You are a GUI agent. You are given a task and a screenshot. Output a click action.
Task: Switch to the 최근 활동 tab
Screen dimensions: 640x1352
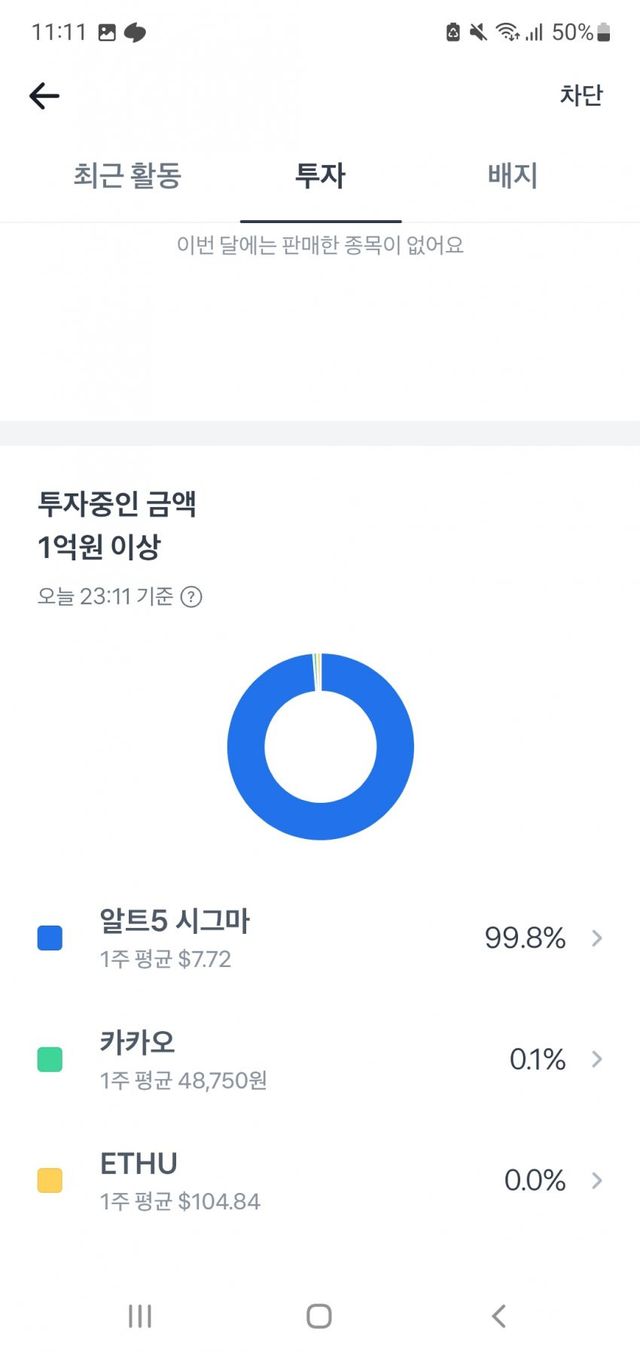tap(127, 177)
